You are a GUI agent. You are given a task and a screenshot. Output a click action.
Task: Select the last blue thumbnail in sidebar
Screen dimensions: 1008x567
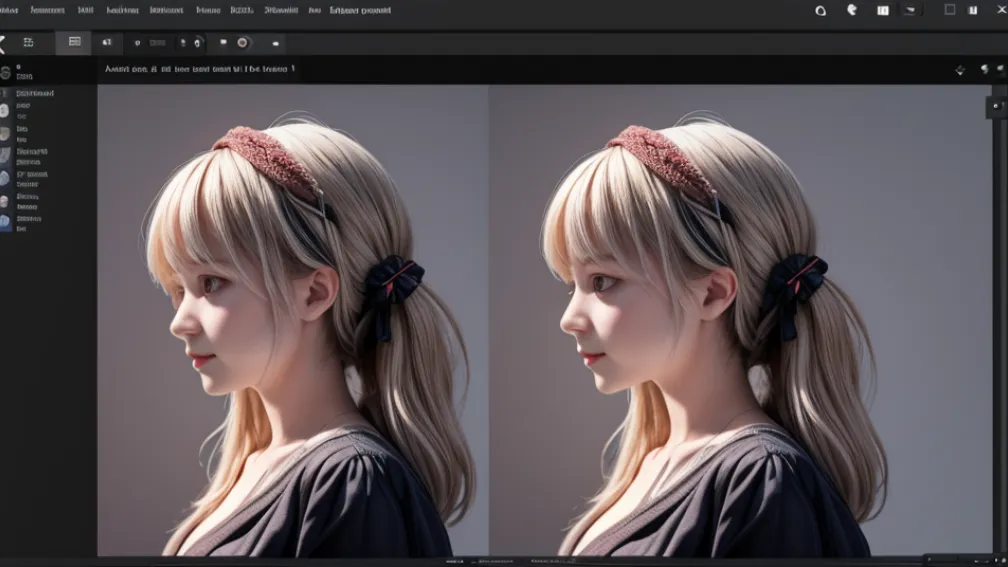tap(4, 222)
